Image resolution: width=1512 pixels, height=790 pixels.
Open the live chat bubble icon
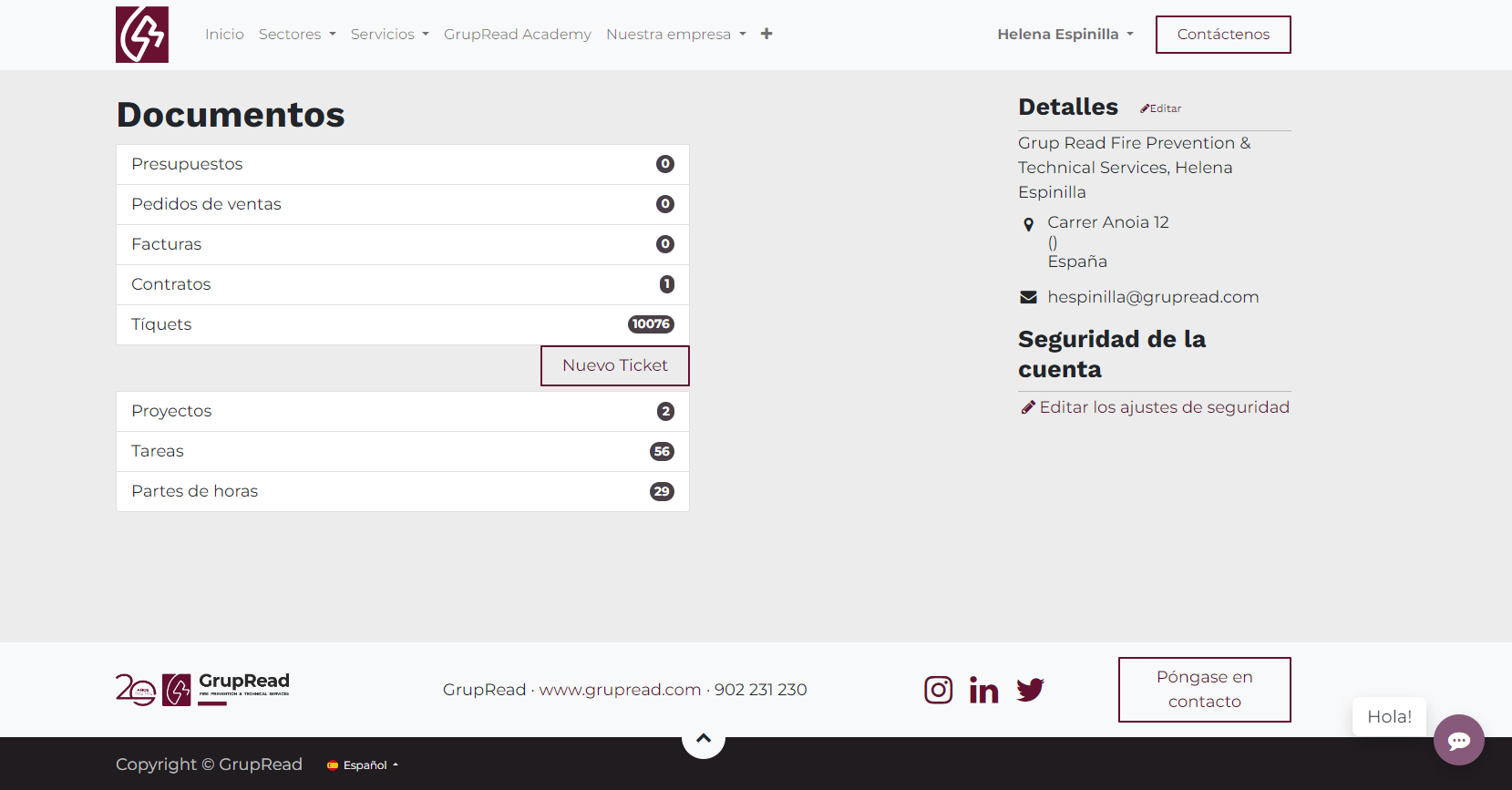[x=1458, y=740]
